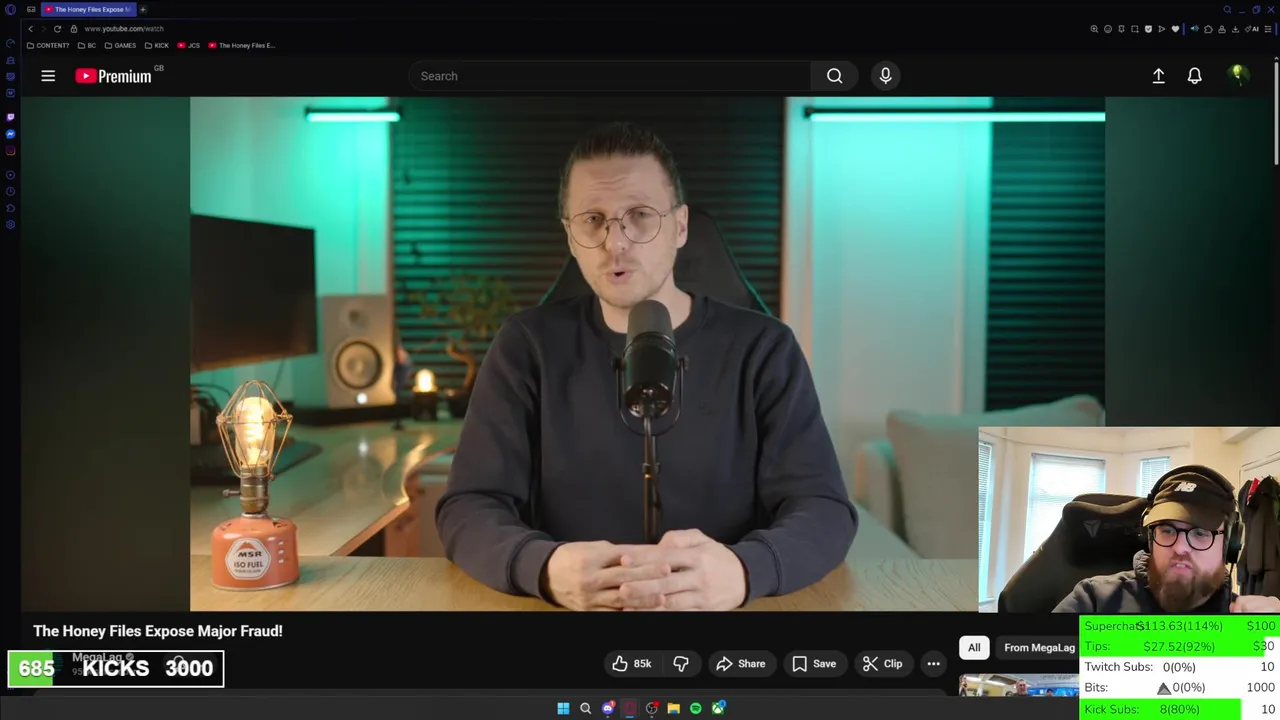This screenshot has width=1280, height=720.
Task: Open the Instagram icon in browser sidebar
Action: point(11,151)
